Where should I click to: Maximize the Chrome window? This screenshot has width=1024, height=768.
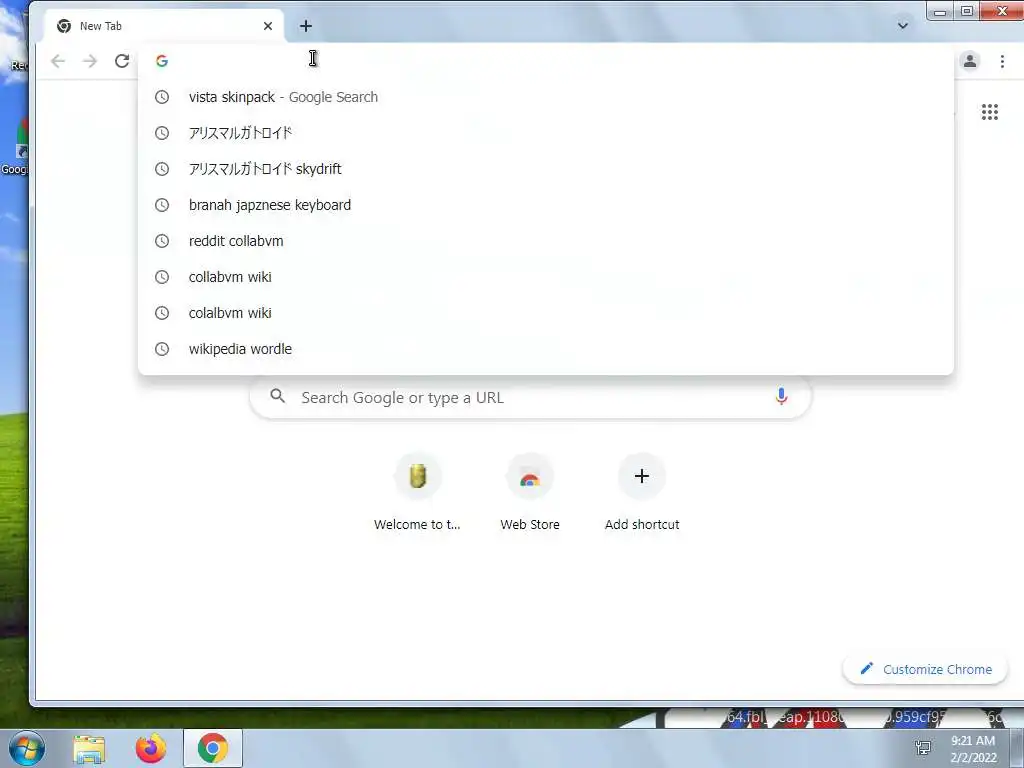point(967,11)
